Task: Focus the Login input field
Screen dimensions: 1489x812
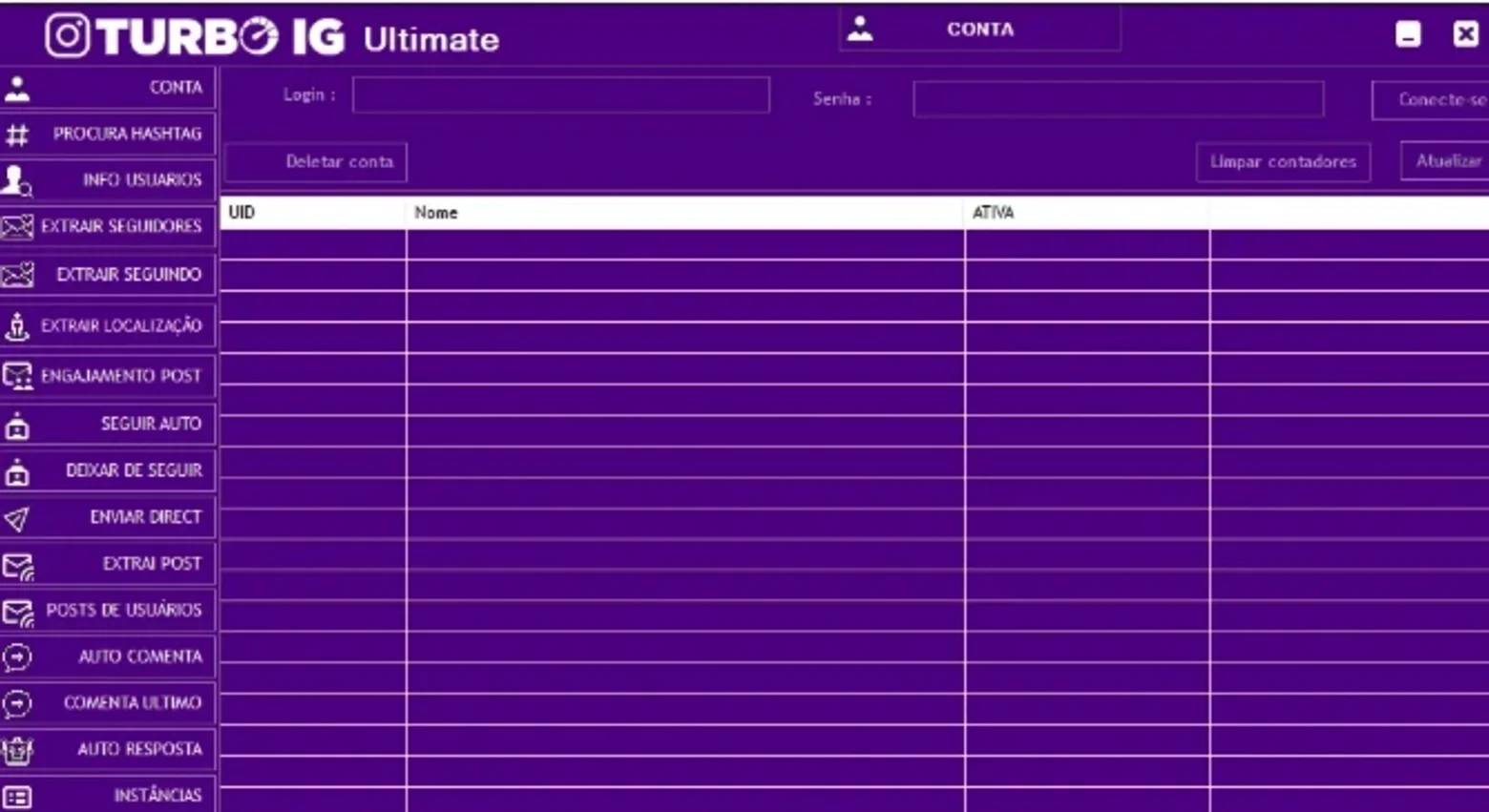Action: [561, 95]
